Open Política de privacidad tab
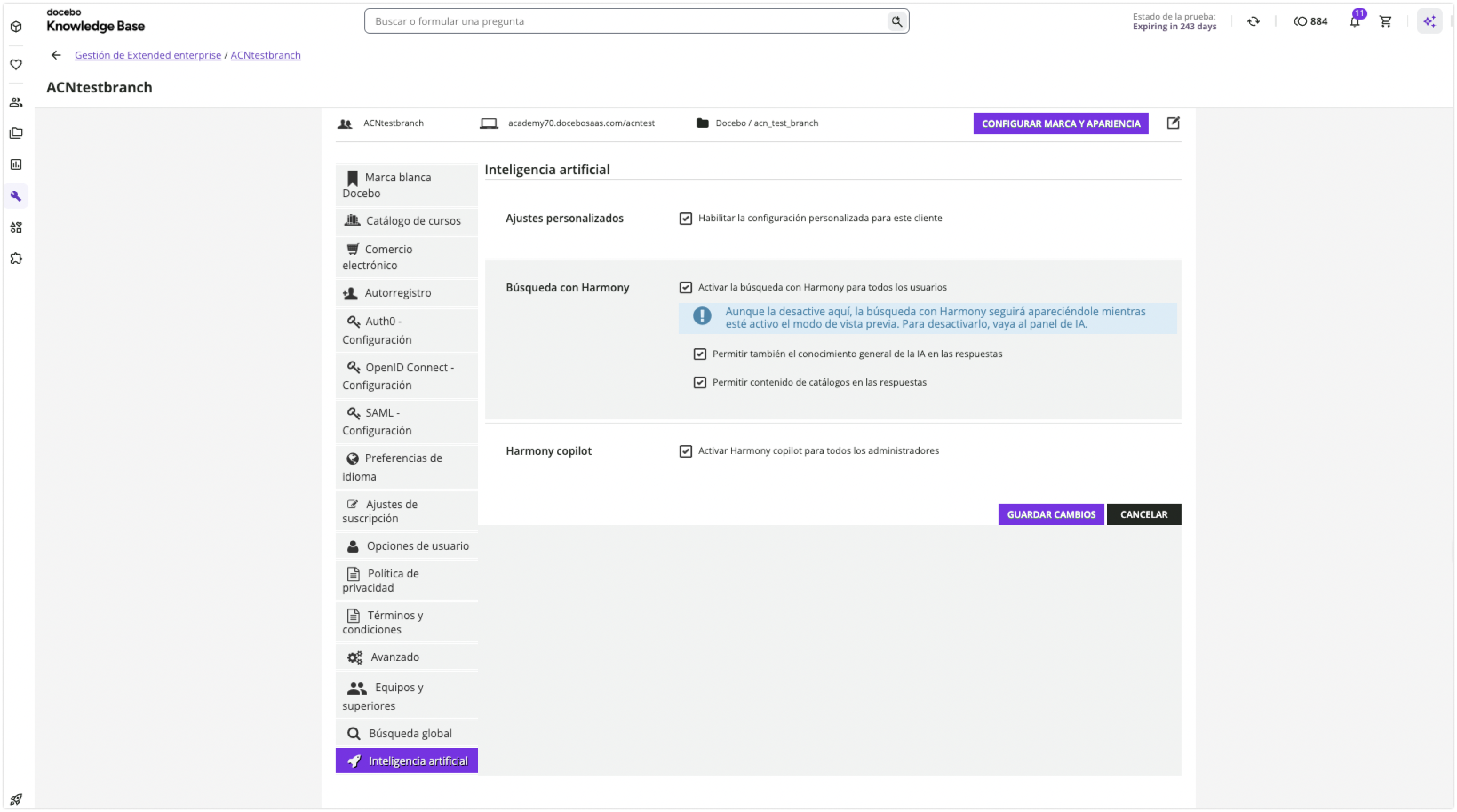 point(406,581)
